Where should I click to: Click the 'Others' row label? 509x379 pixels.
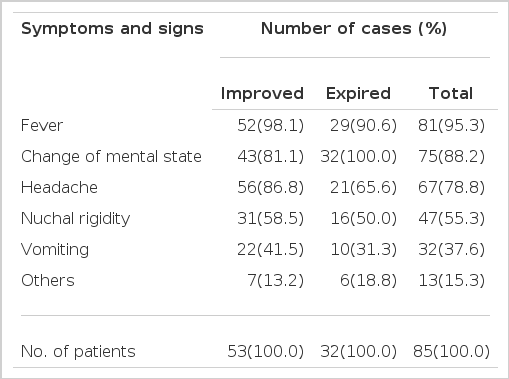48,280
